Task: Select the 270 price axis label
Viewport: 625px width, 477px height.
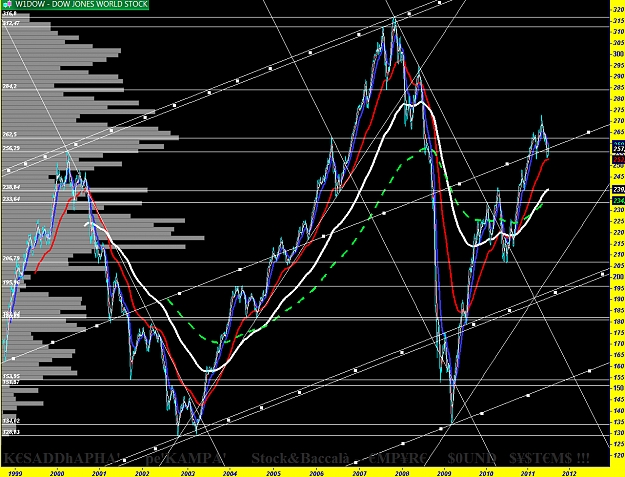Action: coord(619,121)
